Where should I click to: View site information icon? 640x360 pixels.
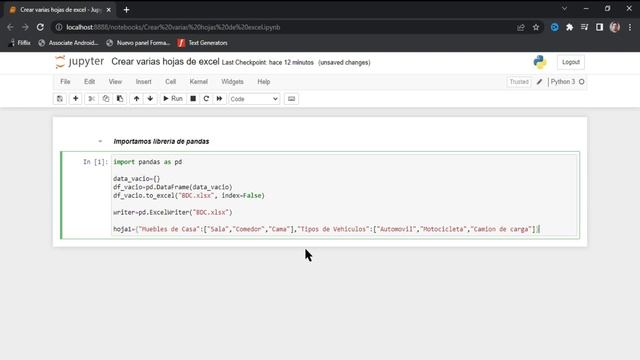pyautogui.click(x=59, y=27)
